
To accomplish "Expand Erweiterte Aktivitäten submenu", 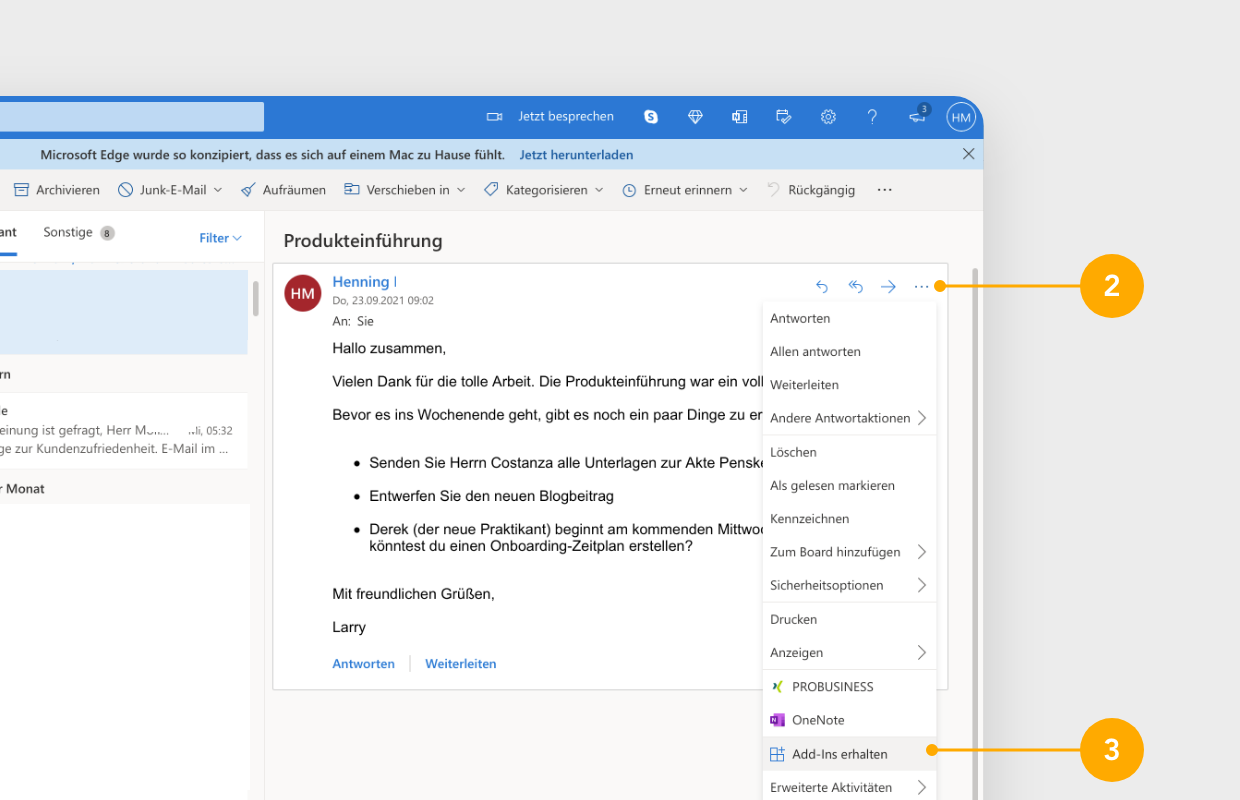I will [849, 787].
